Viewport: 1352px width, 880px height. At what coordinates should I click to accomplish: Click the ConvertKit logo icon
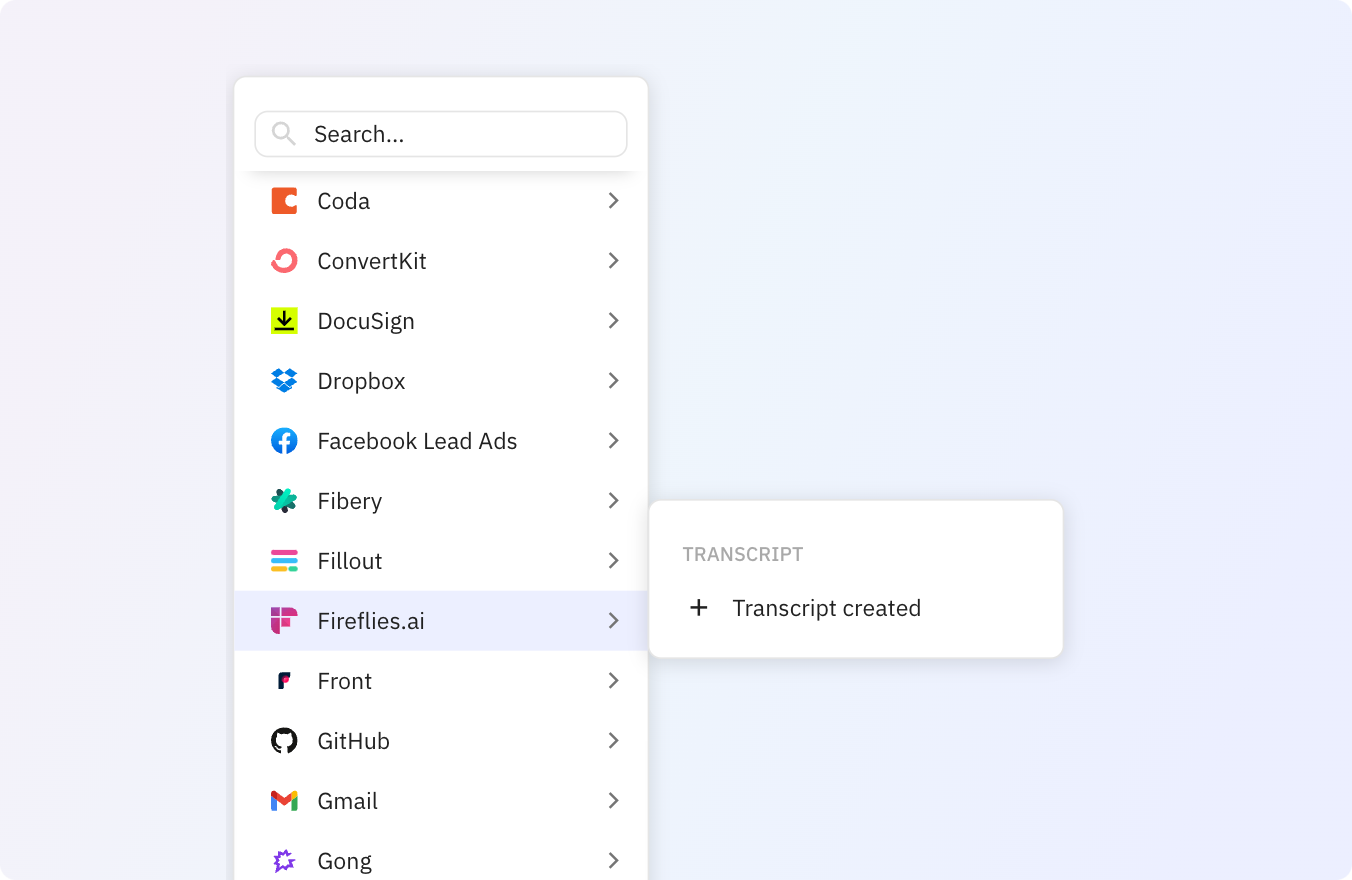pyautogui.click(x=284, y=261)
